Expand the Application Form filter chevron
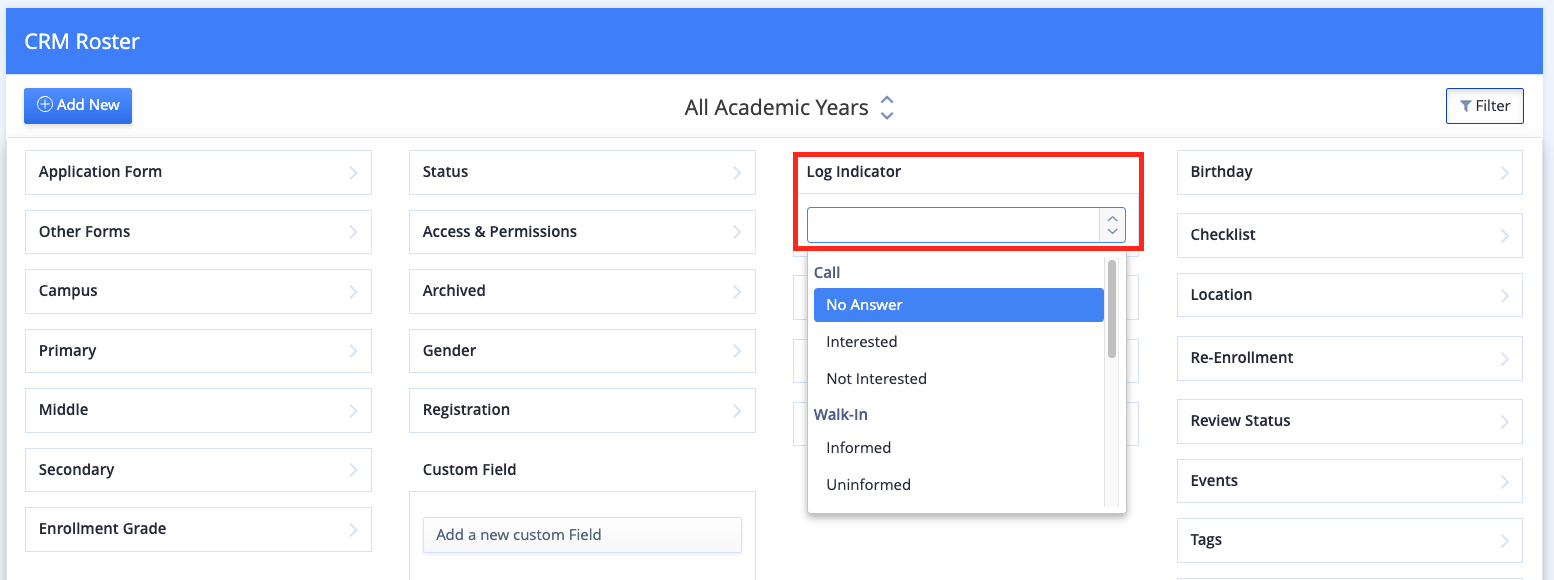 coord(353,172)
